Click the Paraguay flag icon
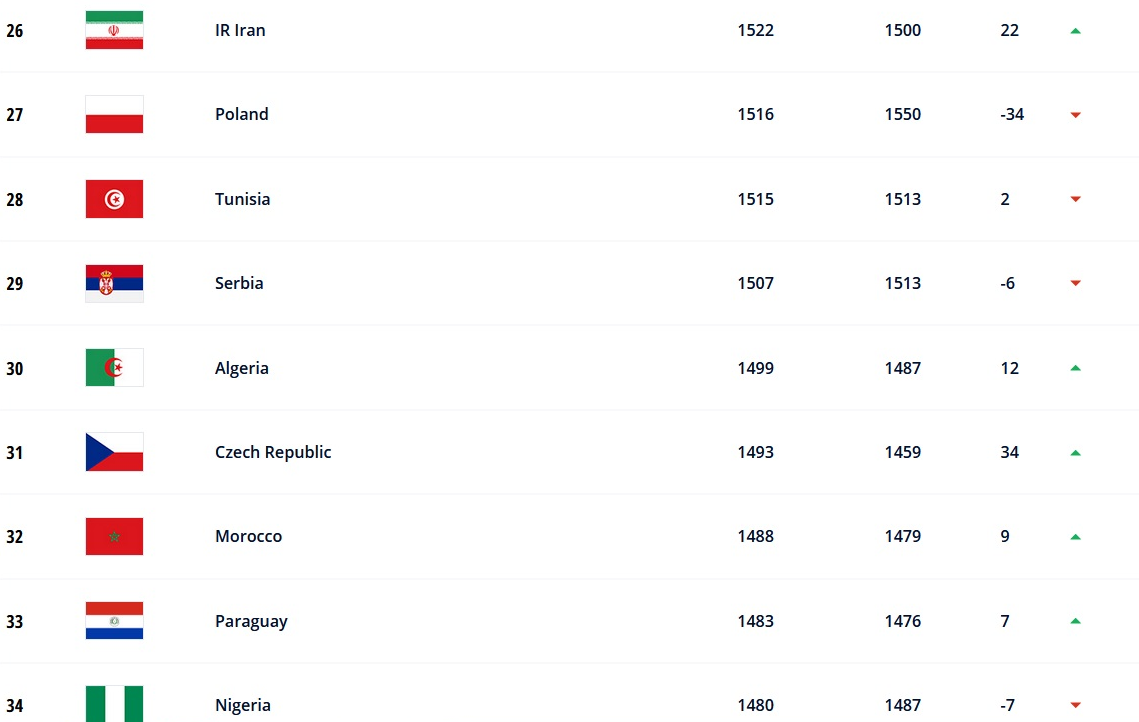 114,621
